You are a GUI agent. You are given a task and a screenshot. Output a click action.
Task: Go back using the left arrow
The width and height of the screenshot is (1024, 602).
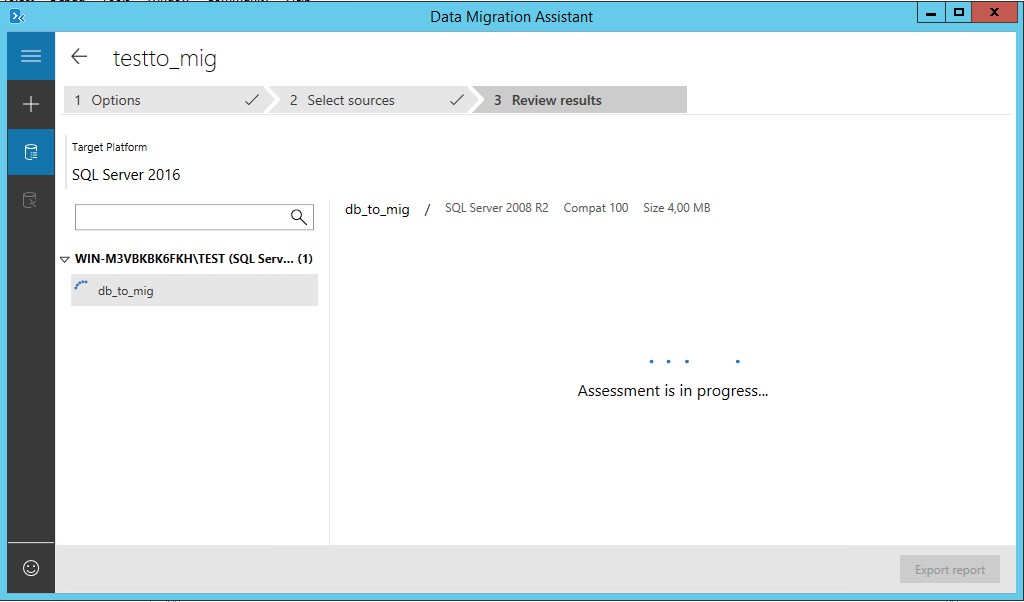pos(79,57)
